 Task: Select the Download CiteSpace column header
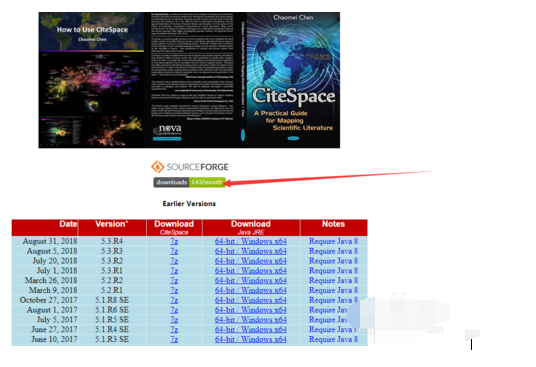(174, 228)
